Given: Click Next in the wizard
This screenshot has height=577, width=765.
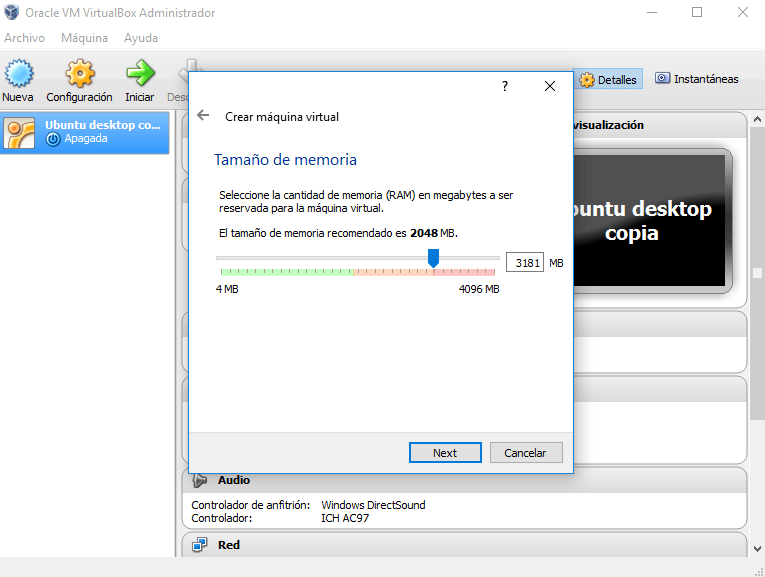Looking at the screenshot, I should tap(445, 453).
